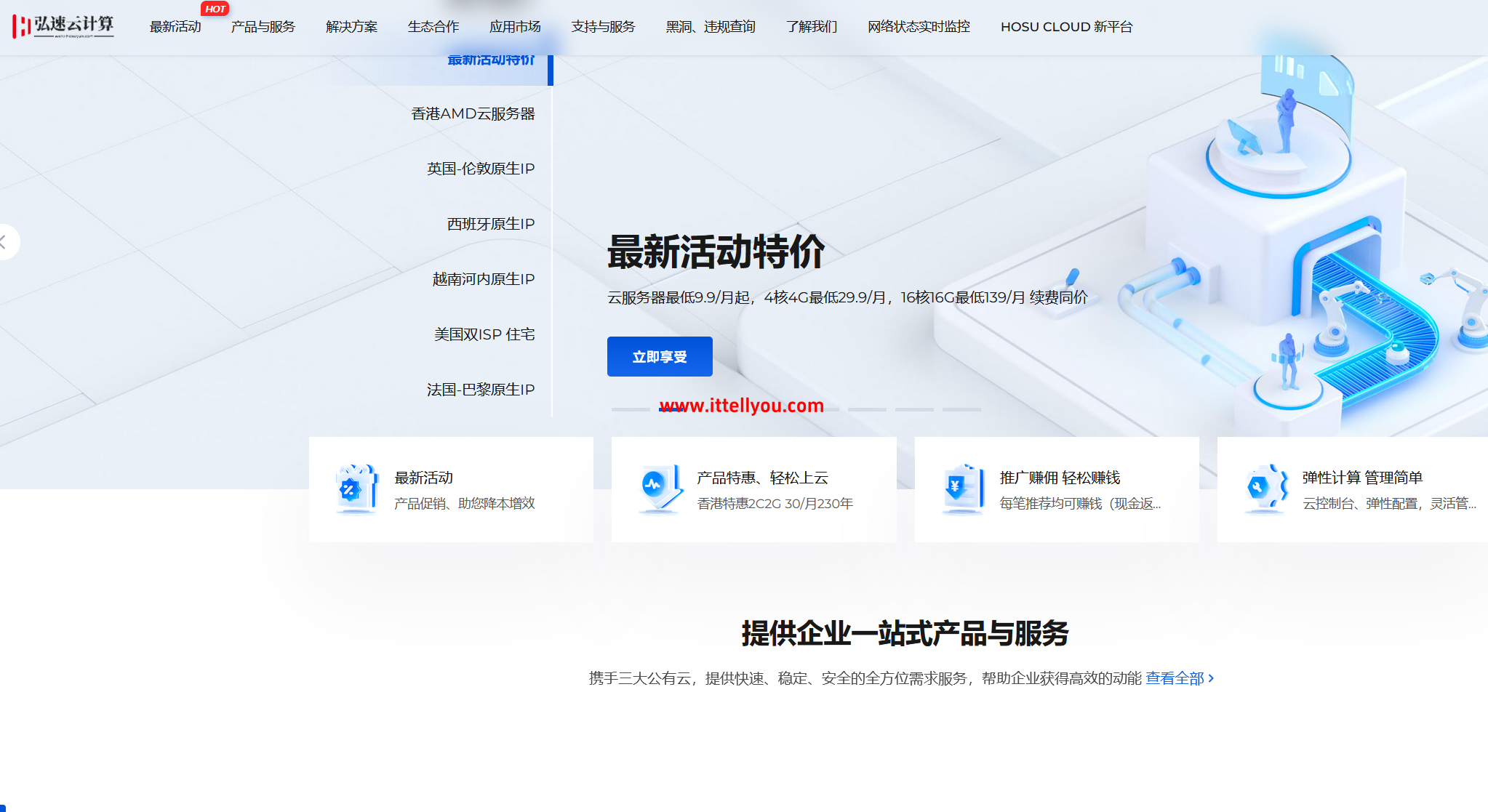Open the 查看全部 link
1488x812 pixels.
click(x=1175, y=678)
